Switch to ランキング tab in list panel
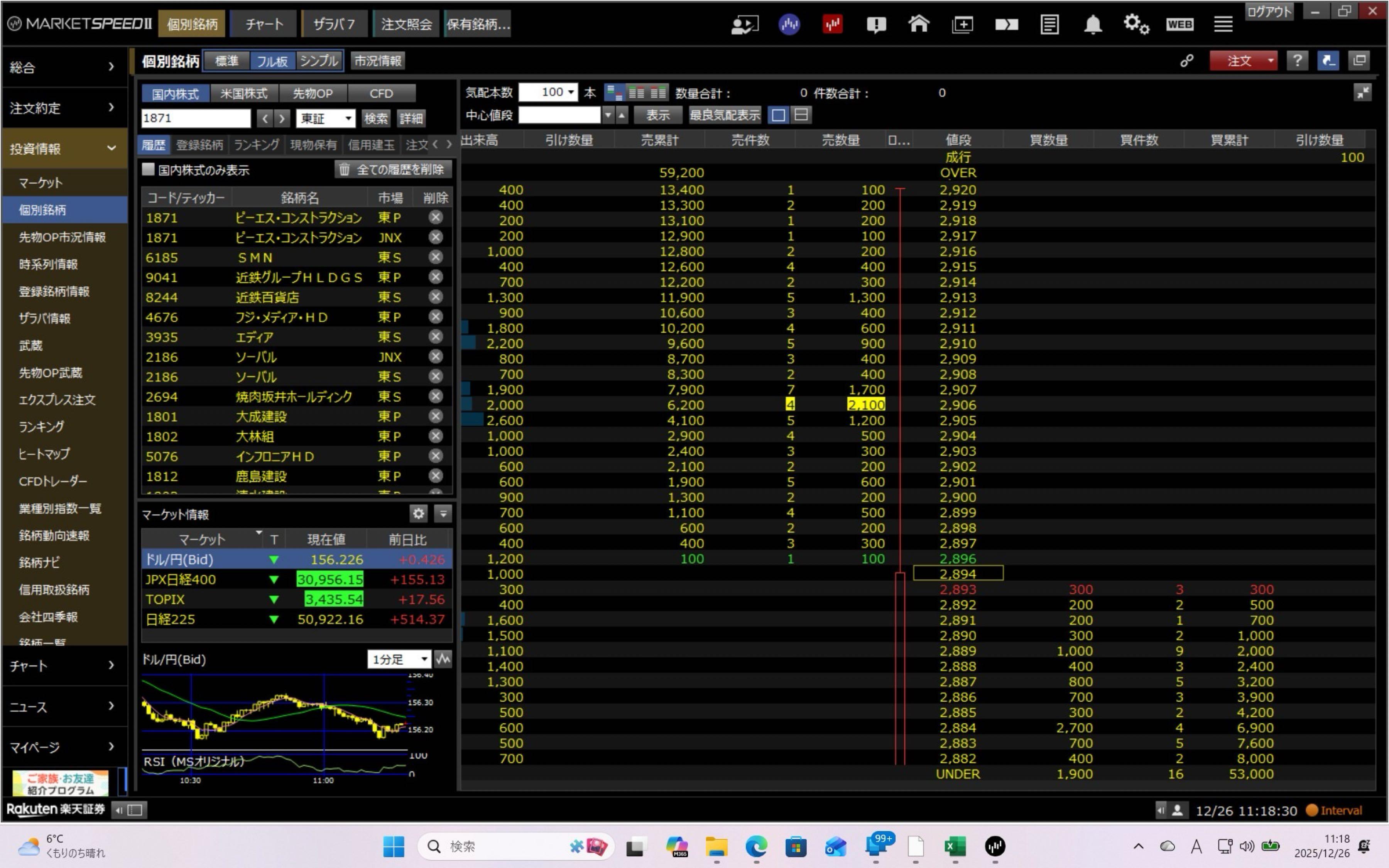The image size is (1389, 868). point(256,145)
